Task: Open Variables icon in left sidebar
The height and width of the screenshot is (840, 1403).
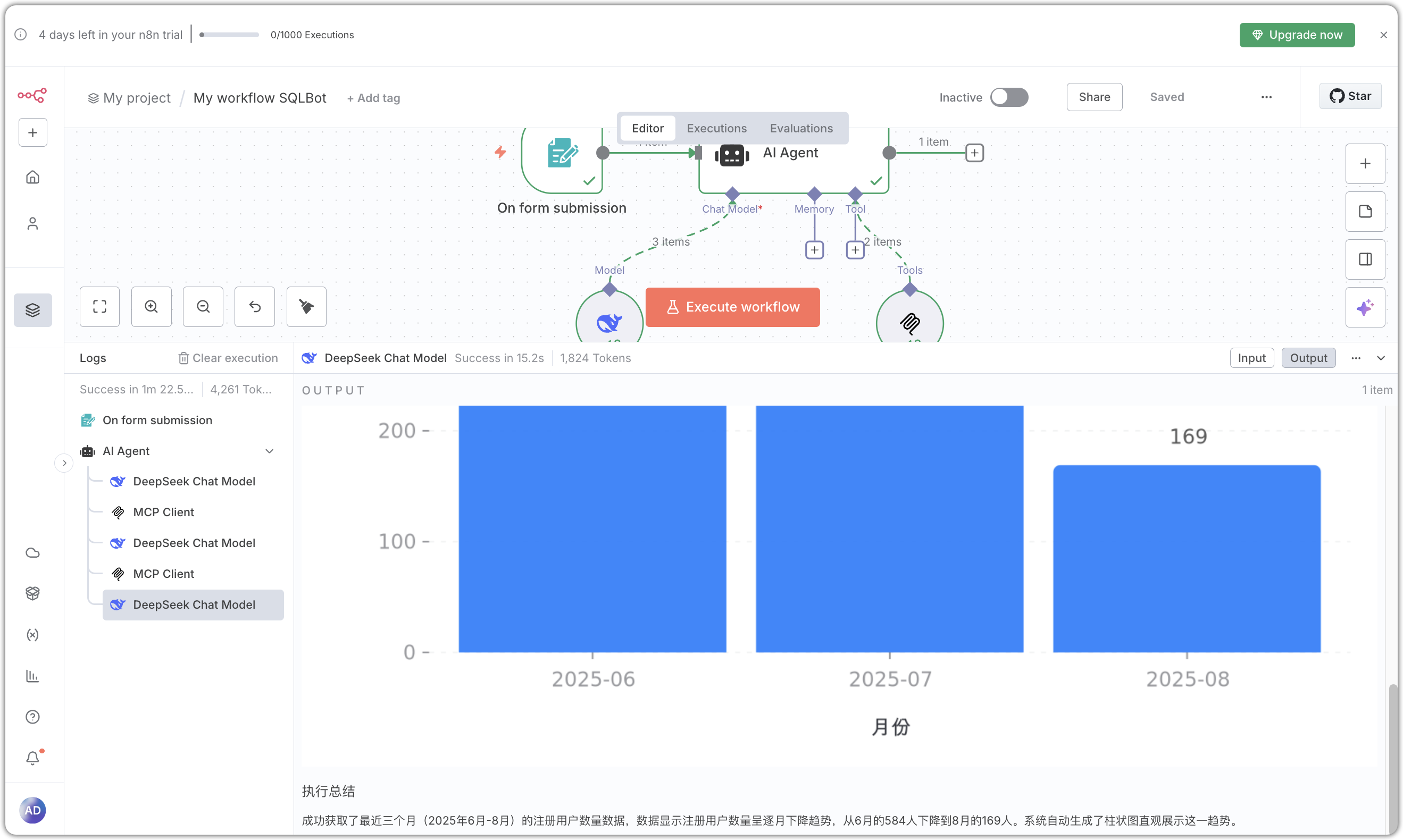Action: point(33,635)
